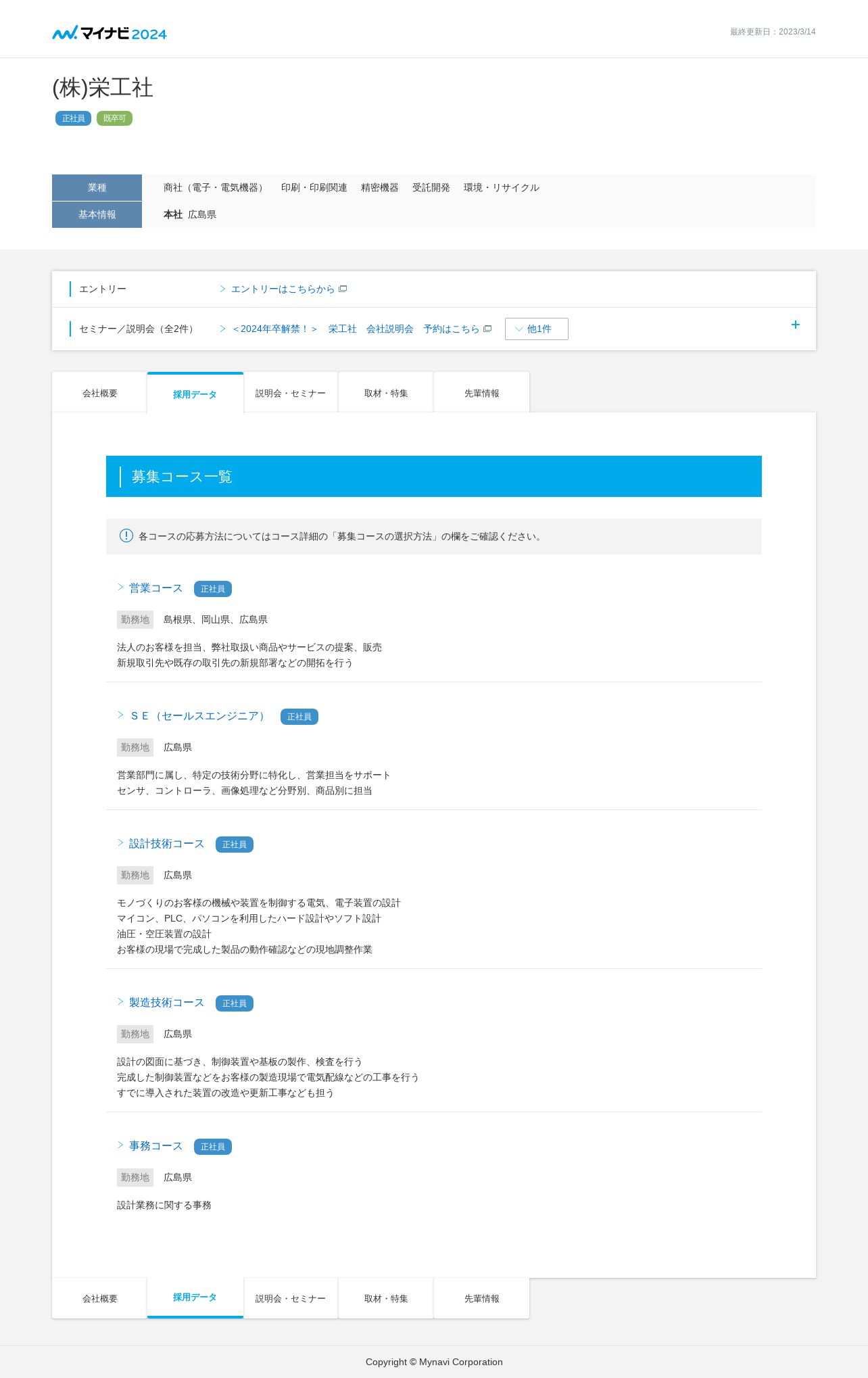Open the bottom 取材・特集 tab
868x1378 pixels.
386,1298
